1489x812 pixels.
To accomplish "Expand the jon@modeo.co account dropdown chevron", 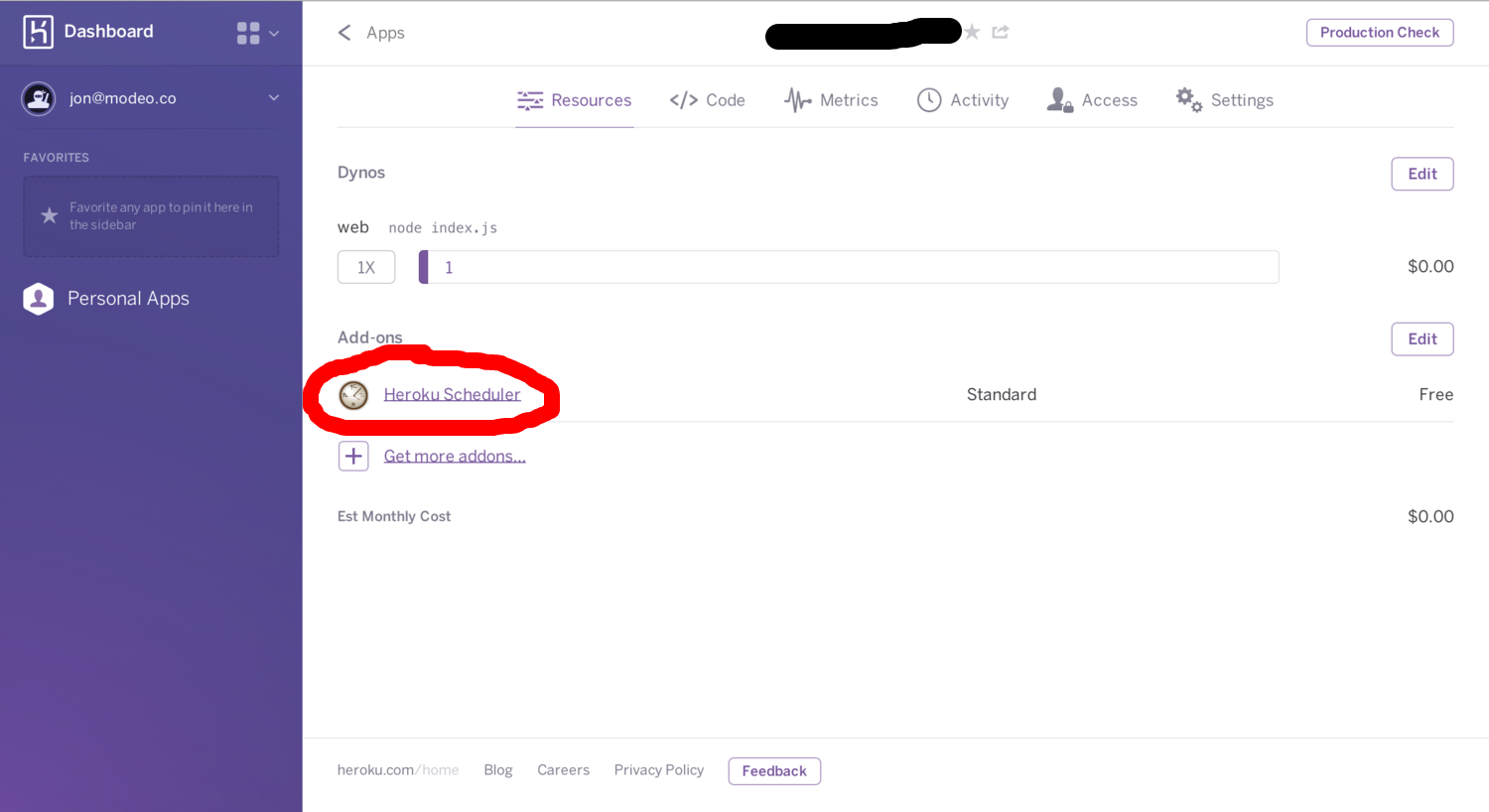I will point(274,97).
